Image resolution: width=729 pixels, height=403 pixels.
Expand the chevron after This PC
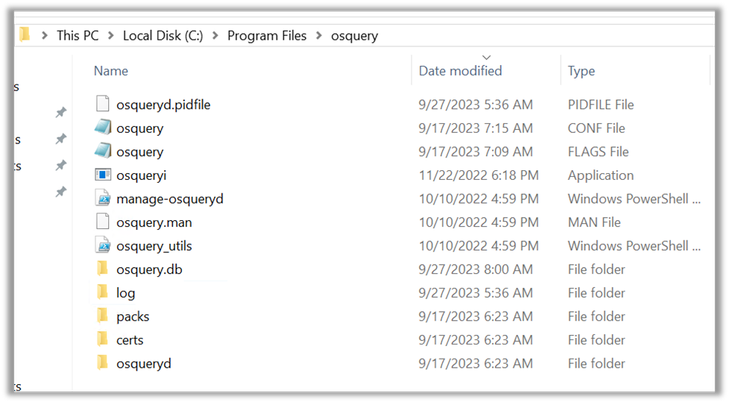(111, 35)
